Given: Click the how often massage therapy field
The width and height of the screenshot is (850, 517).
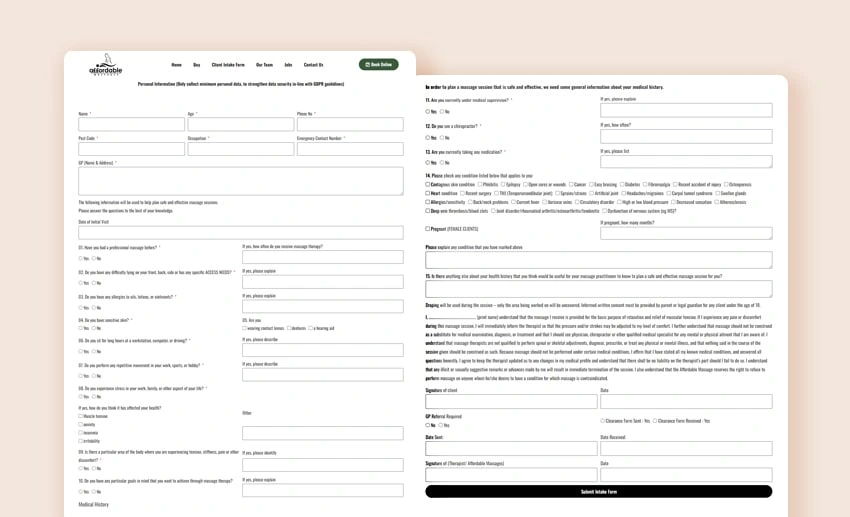Looking at the screenshot, I should 323,257.
